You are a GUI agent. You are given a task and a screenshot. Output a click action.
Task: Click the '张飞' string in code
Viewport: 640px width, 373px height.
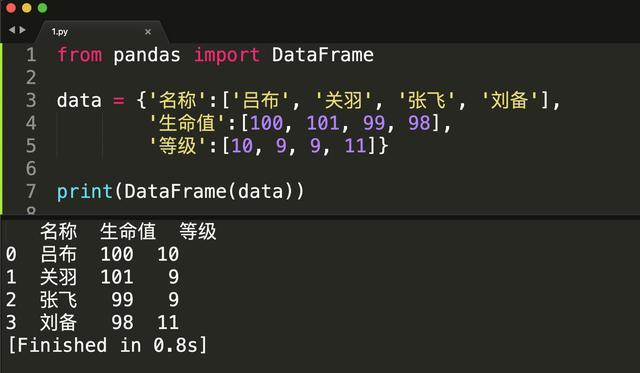(427, 100)
